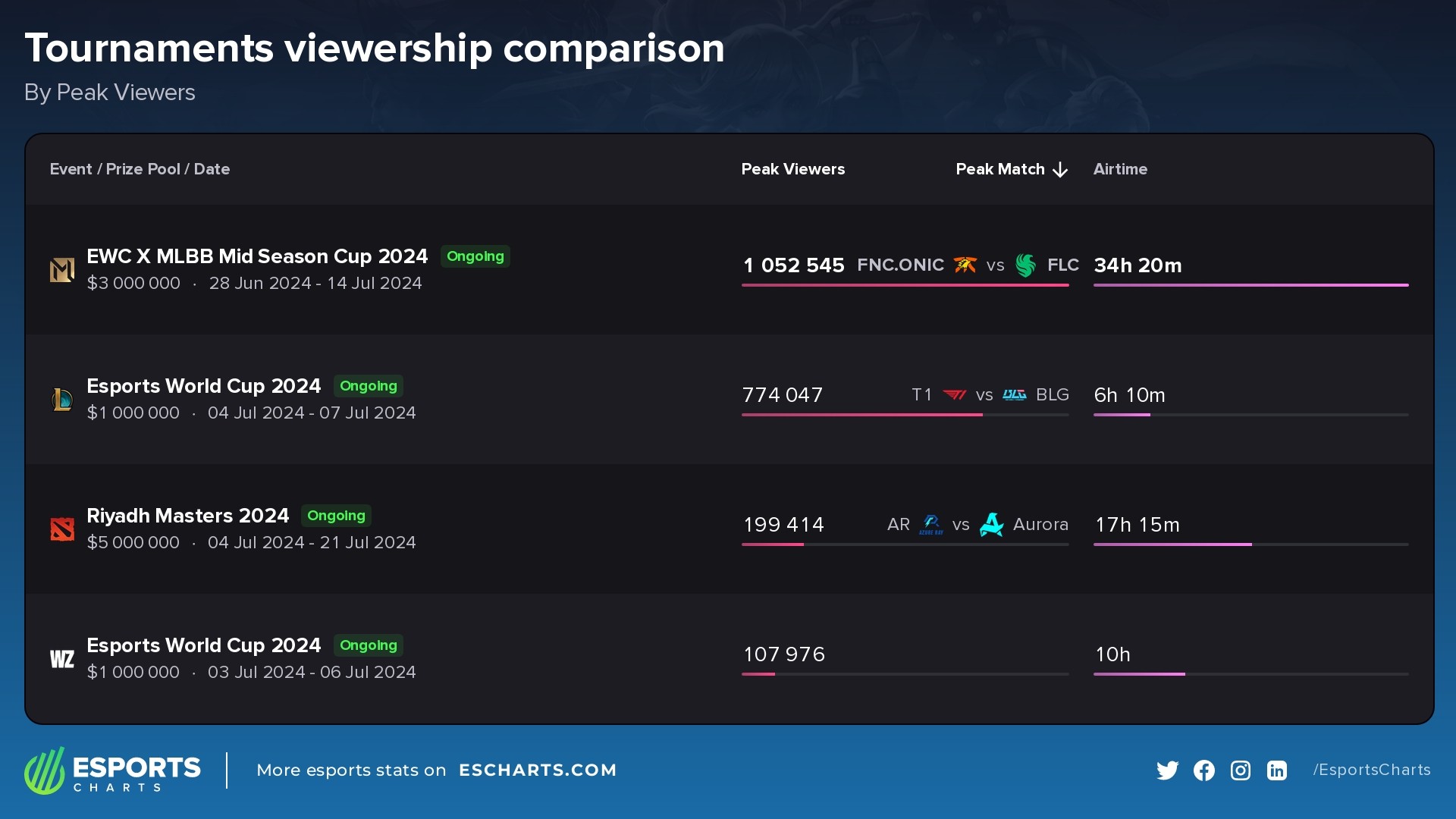Click the Dota 2 game icon

pos(62,529)
